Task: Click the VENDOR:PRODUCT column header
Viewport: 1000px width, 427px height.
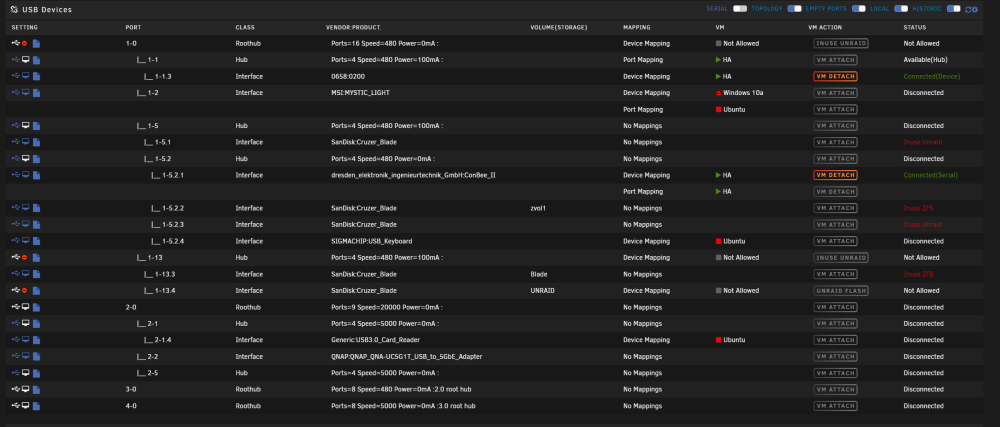Action: point(354,27)
